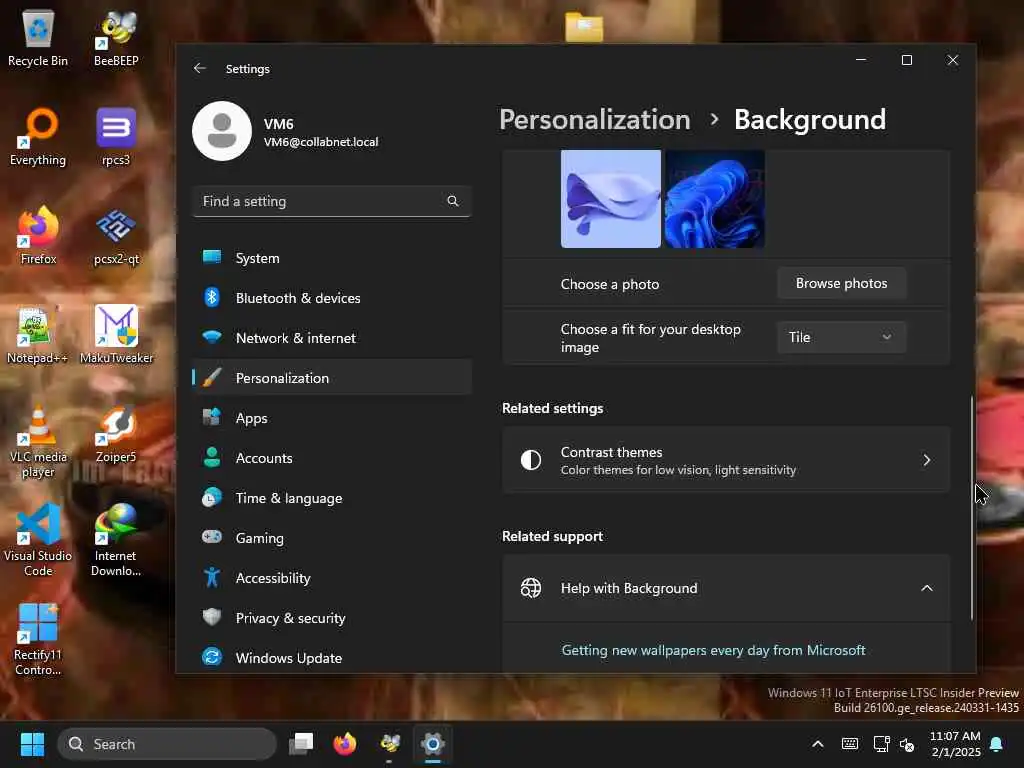The height and width of the screenshot is (768, 1024).
Task: Click the Contrast themes chevron arrow
Action: point(927,460)
